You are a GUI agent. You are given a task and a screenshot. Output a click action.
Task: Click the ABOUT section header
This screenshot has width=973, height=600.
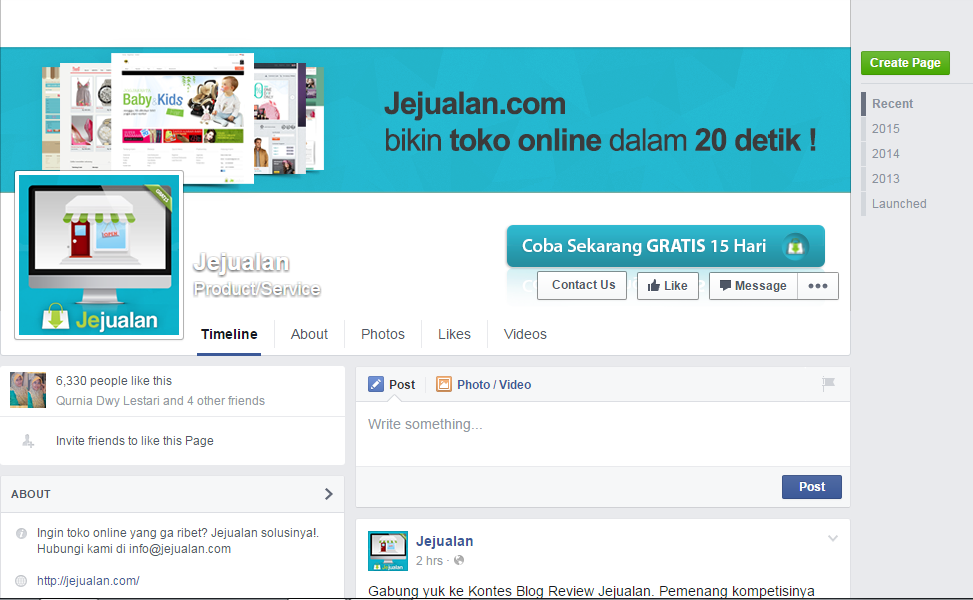(173, 494)
